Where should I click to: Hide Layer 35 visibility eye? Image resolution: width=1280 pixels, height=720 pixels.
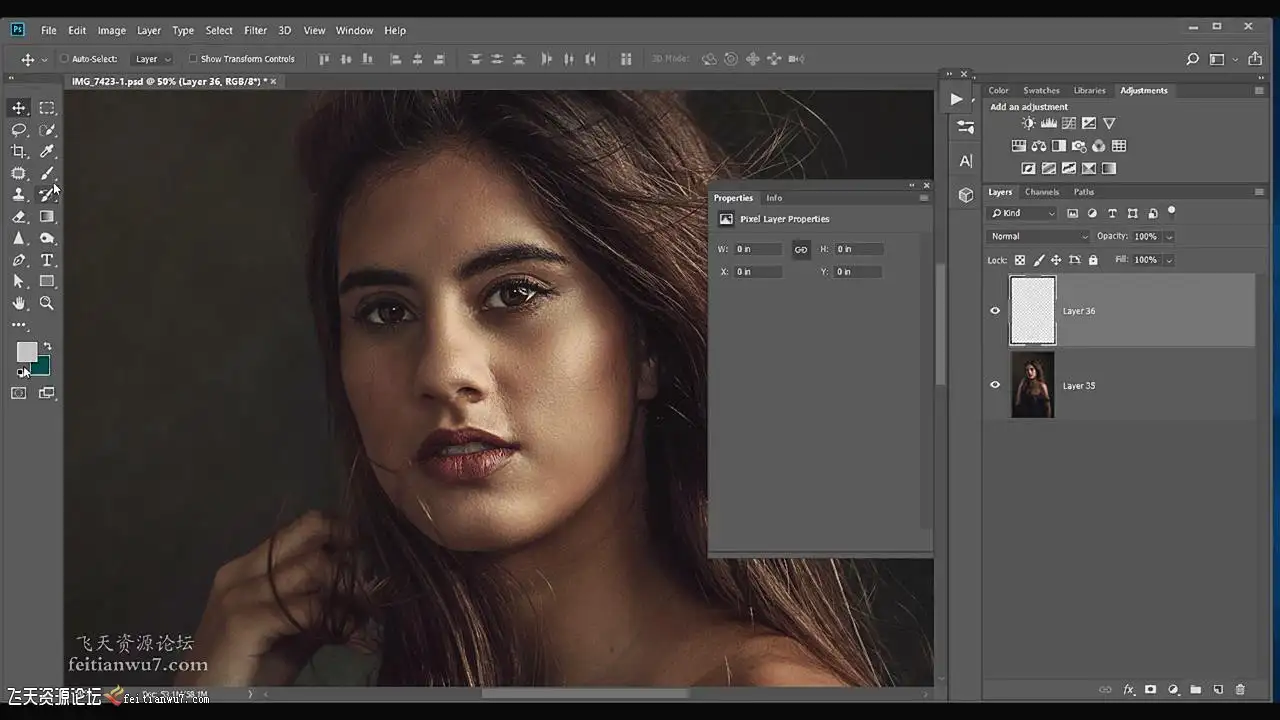click(x=995, y=385)
